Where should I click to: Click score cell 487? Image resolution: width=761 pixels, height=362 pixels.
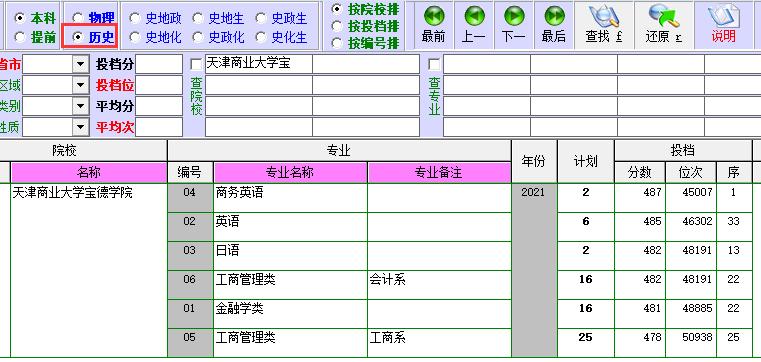[640, 198]
